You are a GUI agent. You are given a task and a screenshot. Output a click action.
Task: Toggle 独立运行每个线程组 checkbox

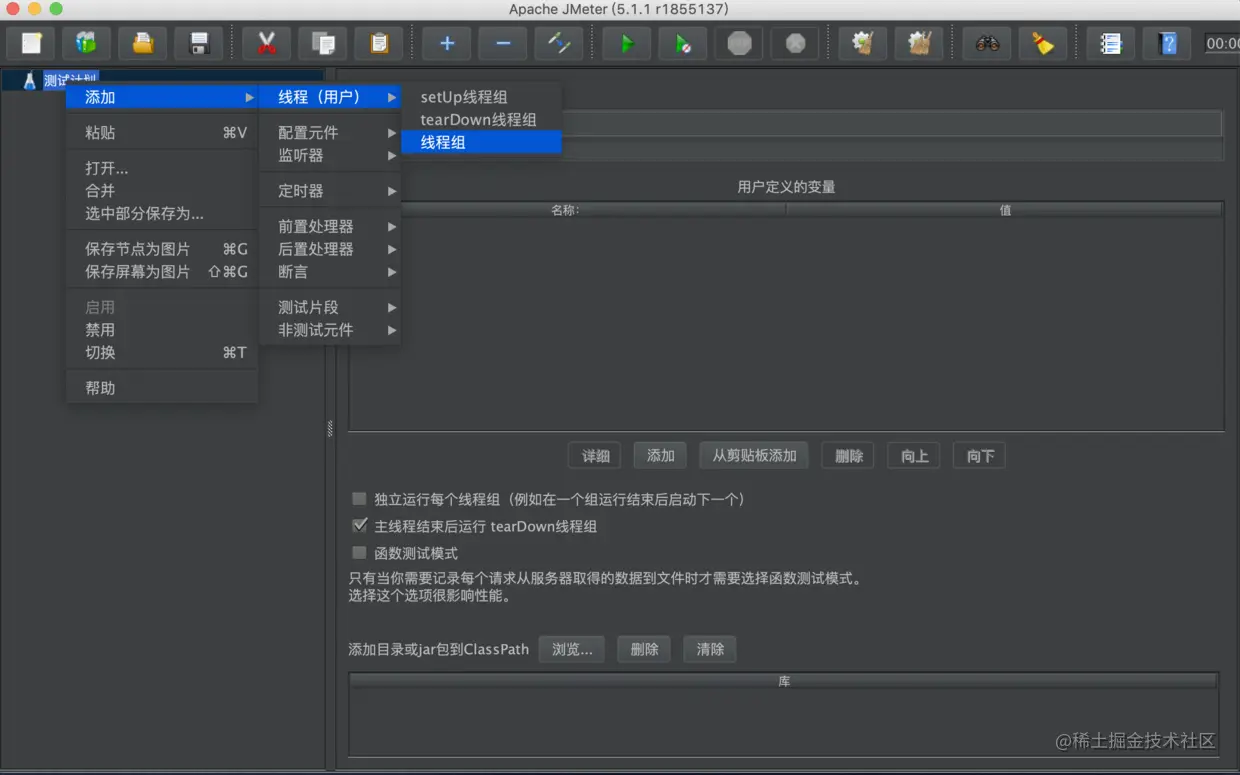359,498
